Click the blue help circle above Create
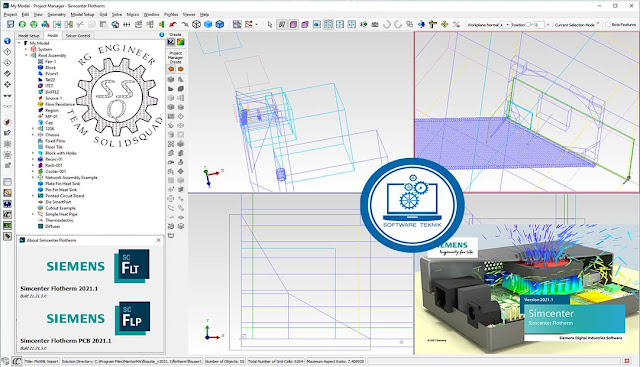Viewport: 640px width, 367px height. [x=162, y=35]
